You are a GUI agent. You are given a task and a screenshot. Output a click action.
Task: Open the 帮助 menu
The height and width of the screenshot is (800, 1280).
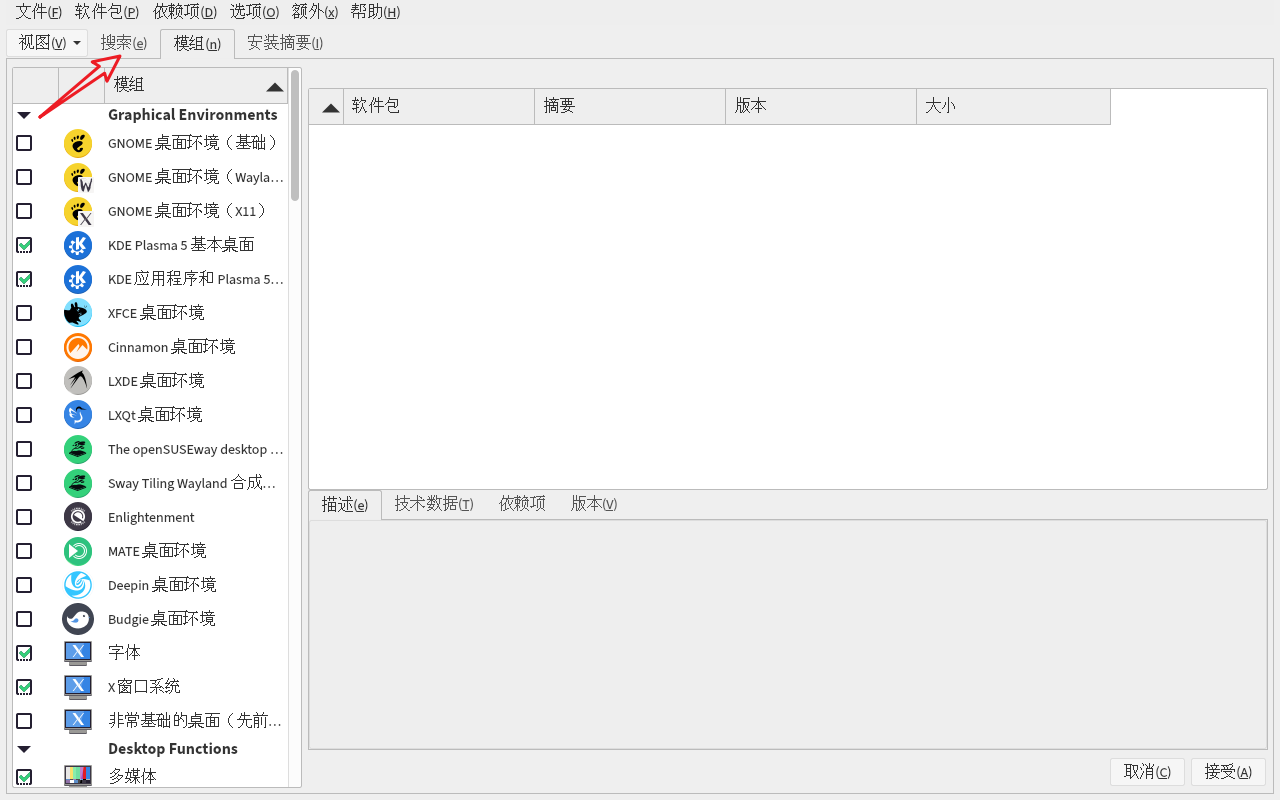(x=375, y=12)
